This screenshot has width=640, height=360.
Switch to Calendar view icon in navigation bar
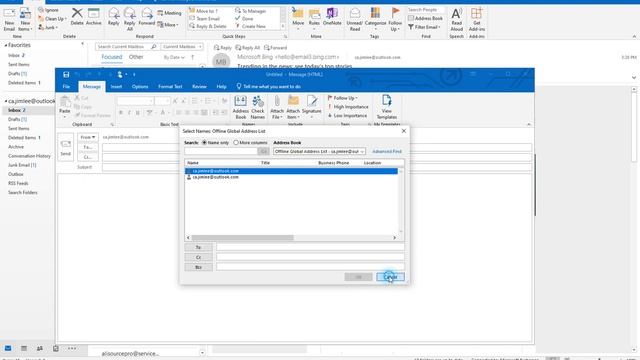[24, 348]
